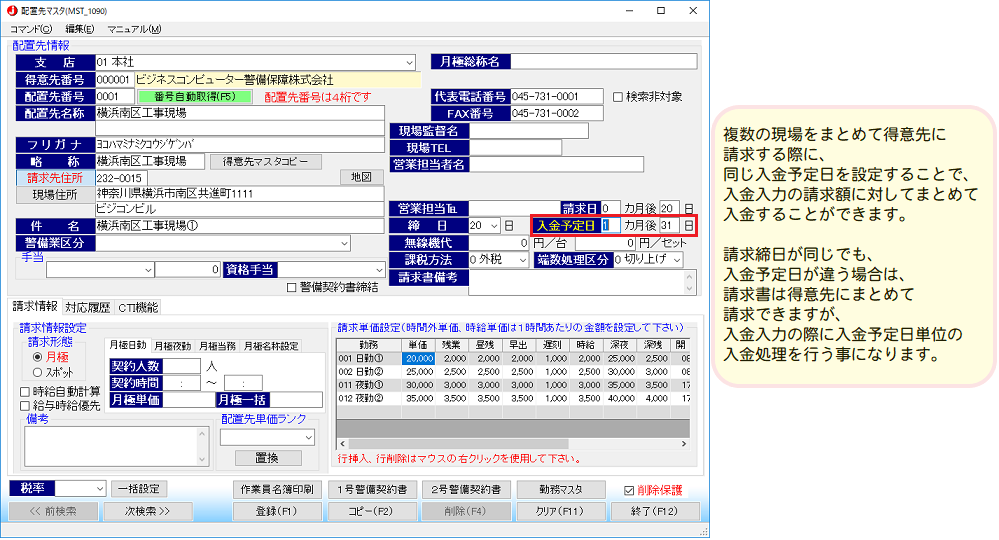Enable the 検索非対象 checkbox
Image resolution: width=999 pixels, height=540 pixels.
618,97
